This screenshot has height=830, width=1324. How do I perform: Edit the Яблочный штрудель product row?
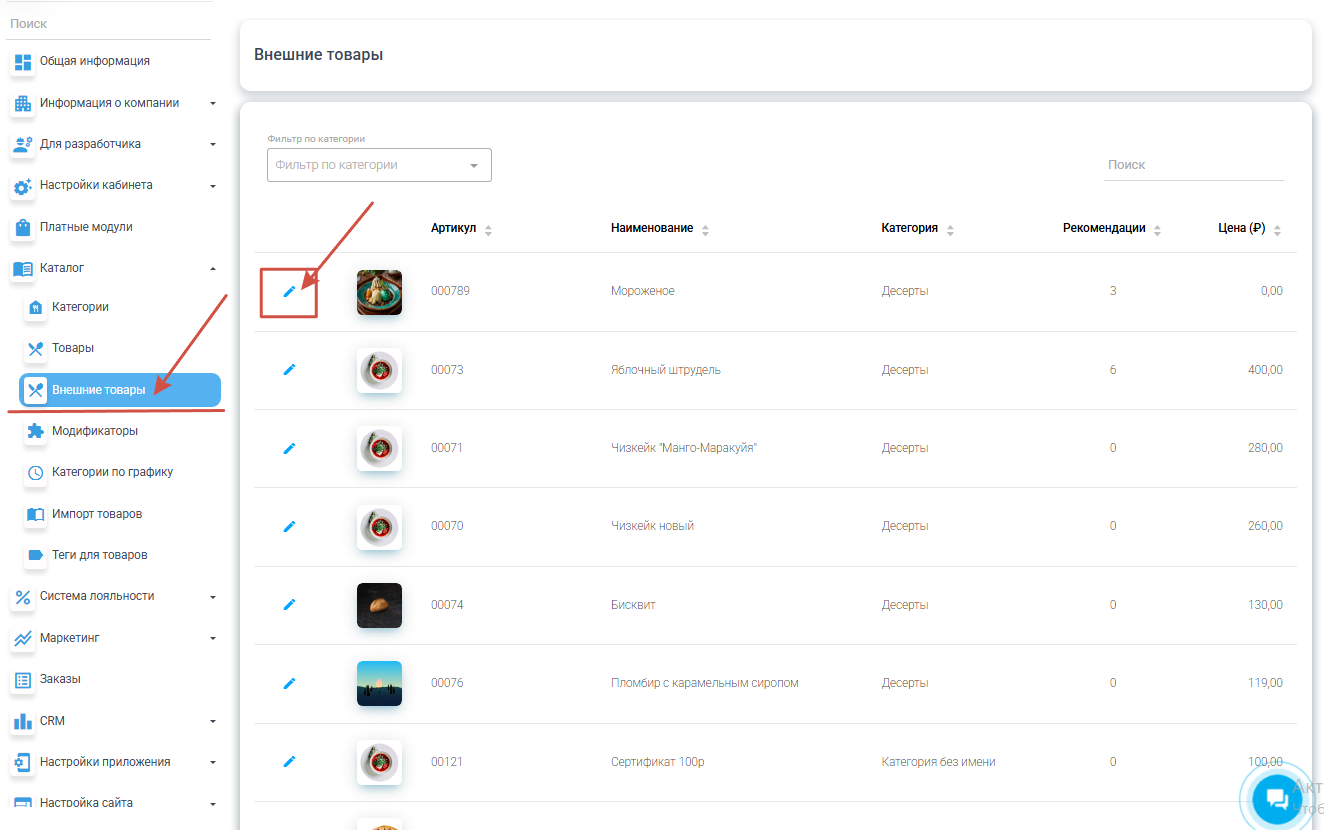[x=289, y=370]
